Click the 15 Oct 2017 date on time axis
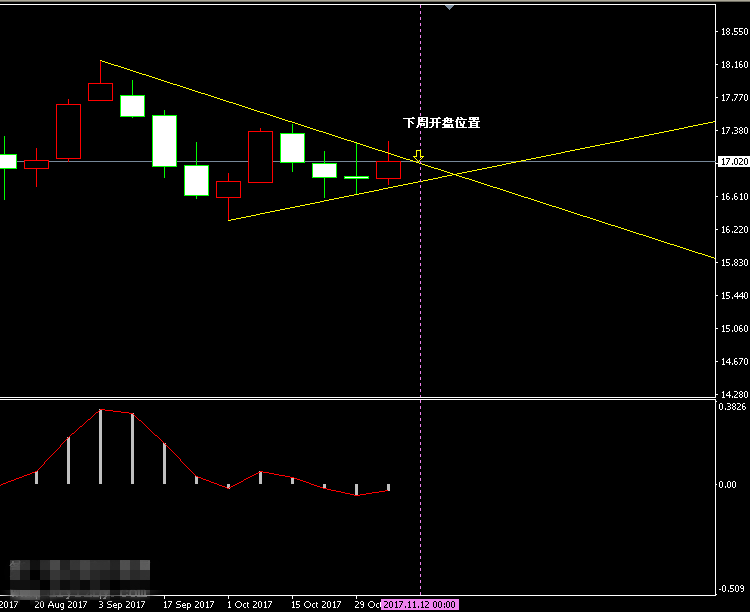Image resolution: width=750 pixels, height=612 pixels. (316, 604)
